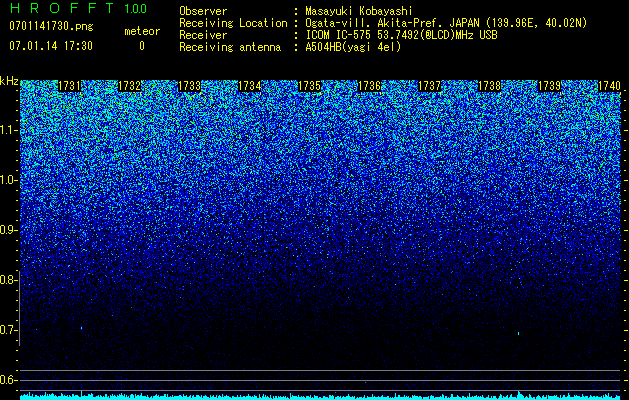Click the 1735 time marker
The height and width of the screenshot is (400, 629).
[310, 86]
